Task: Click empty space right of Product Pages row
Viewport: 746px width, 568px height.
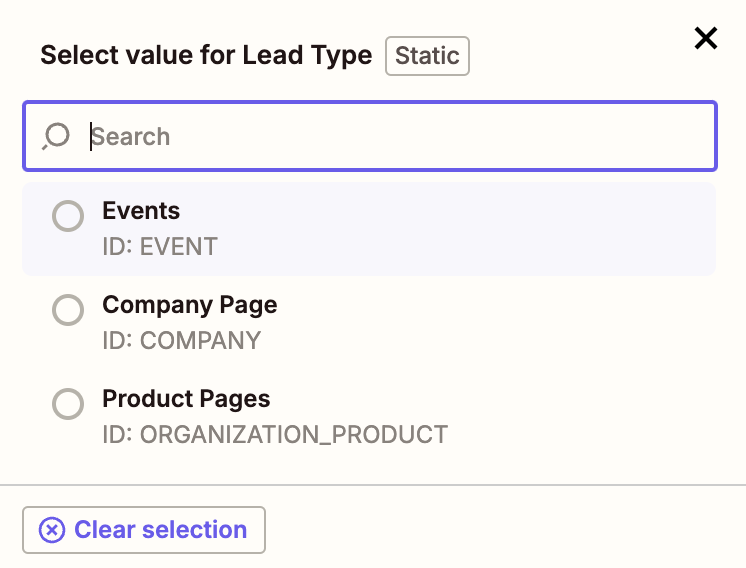Action: tap(600, 416)
